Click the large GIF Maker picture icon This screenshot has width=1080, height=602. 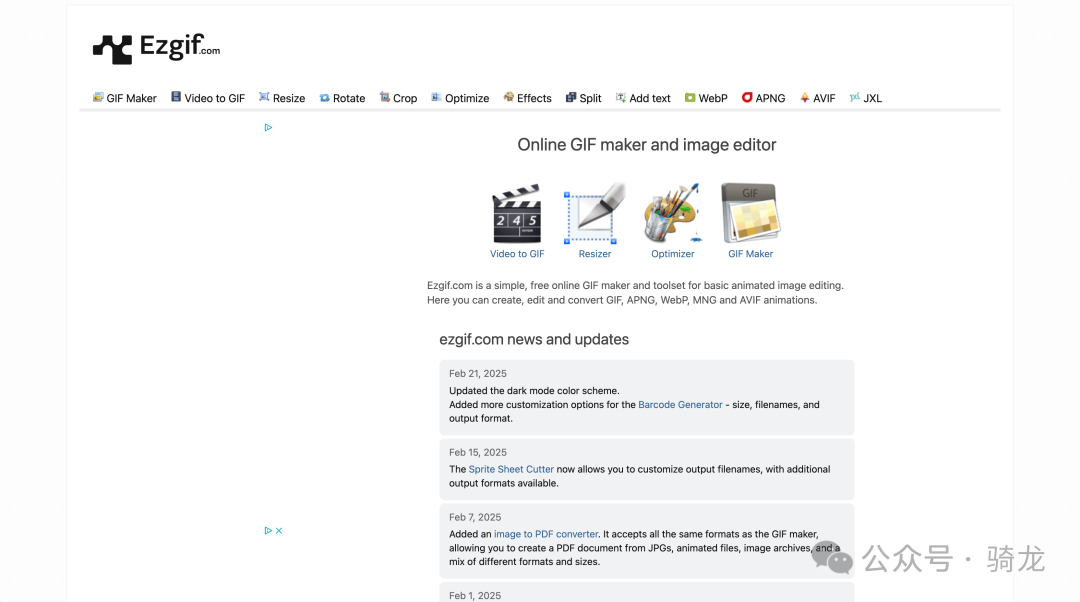pyautogui.click(x=751, y=214)
